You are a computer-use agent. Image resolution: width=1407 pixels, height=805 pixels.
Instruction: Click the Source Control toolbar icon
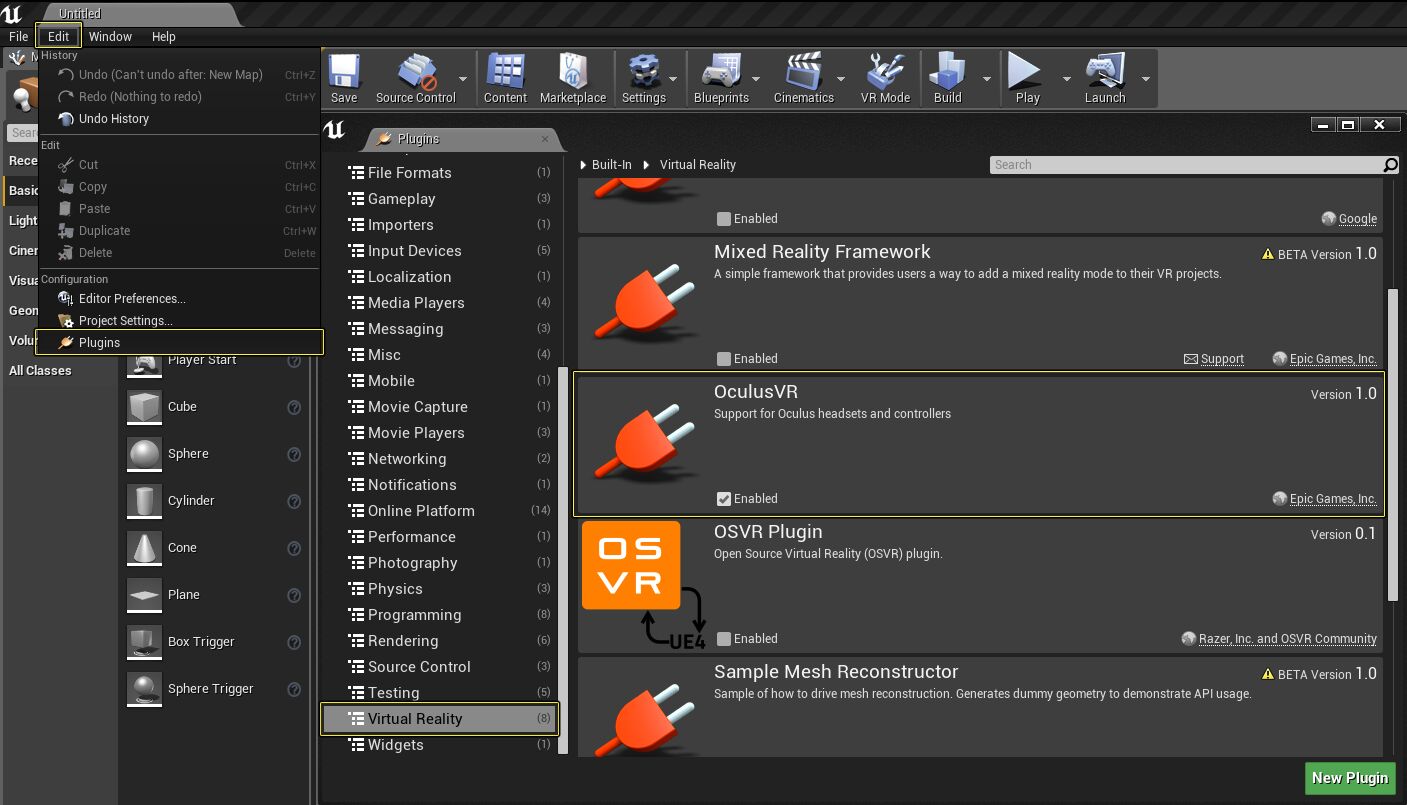(413, 78)
